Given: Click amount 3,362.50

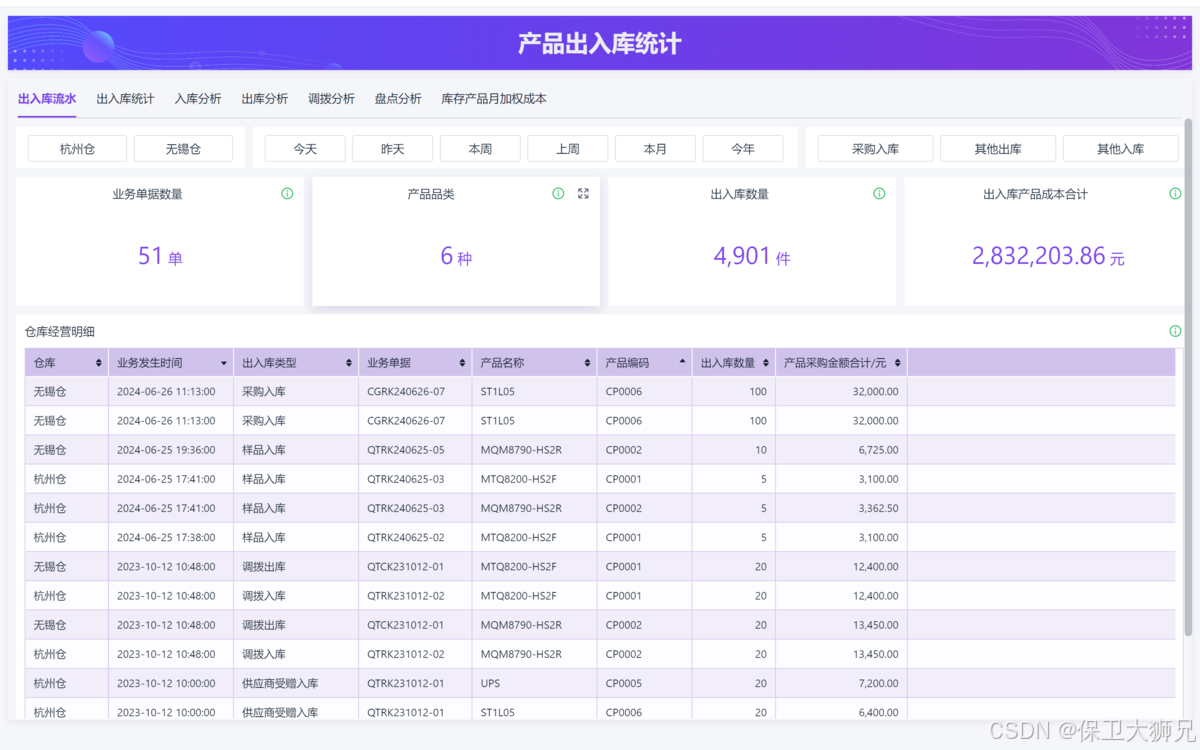Looking at the screenshot, I should click(878, 508).
